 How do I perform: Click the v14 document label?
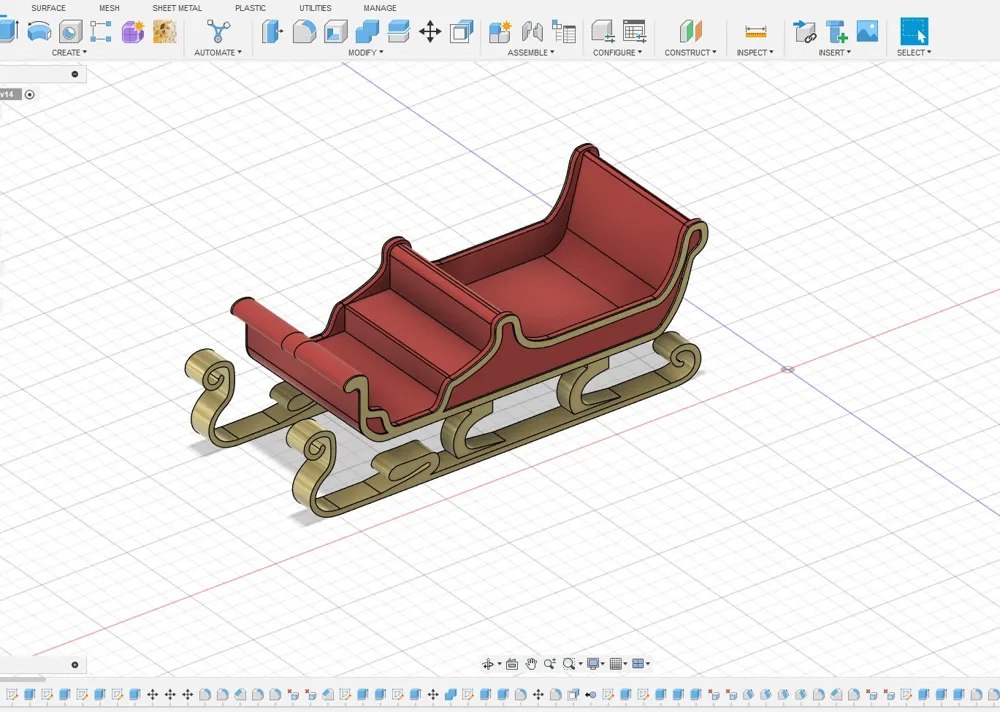click(x=9, y=94)
